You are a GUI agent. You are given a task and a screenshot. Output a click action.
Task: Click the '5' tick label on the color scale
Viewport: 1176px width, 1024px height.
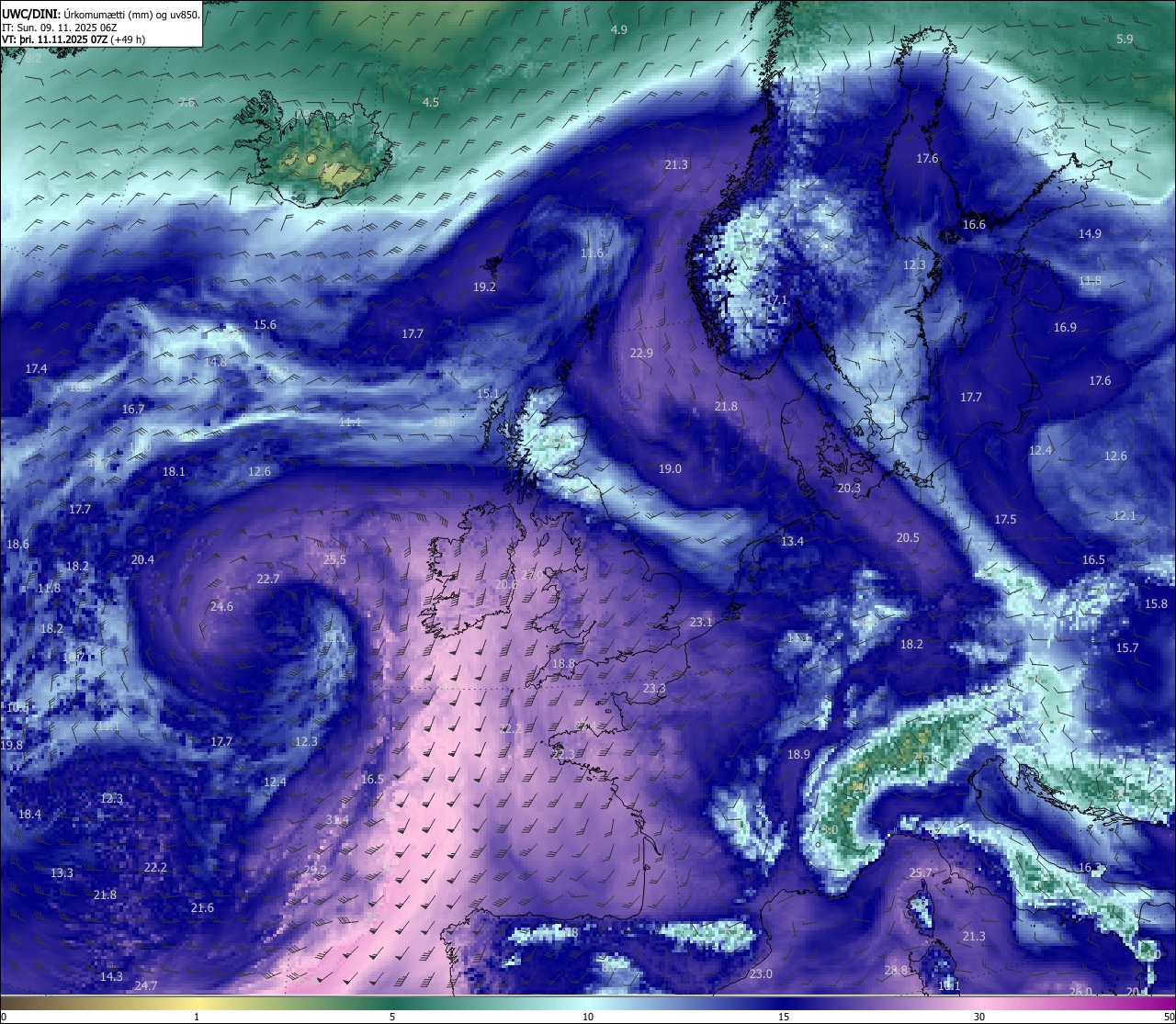[392, 1017]
